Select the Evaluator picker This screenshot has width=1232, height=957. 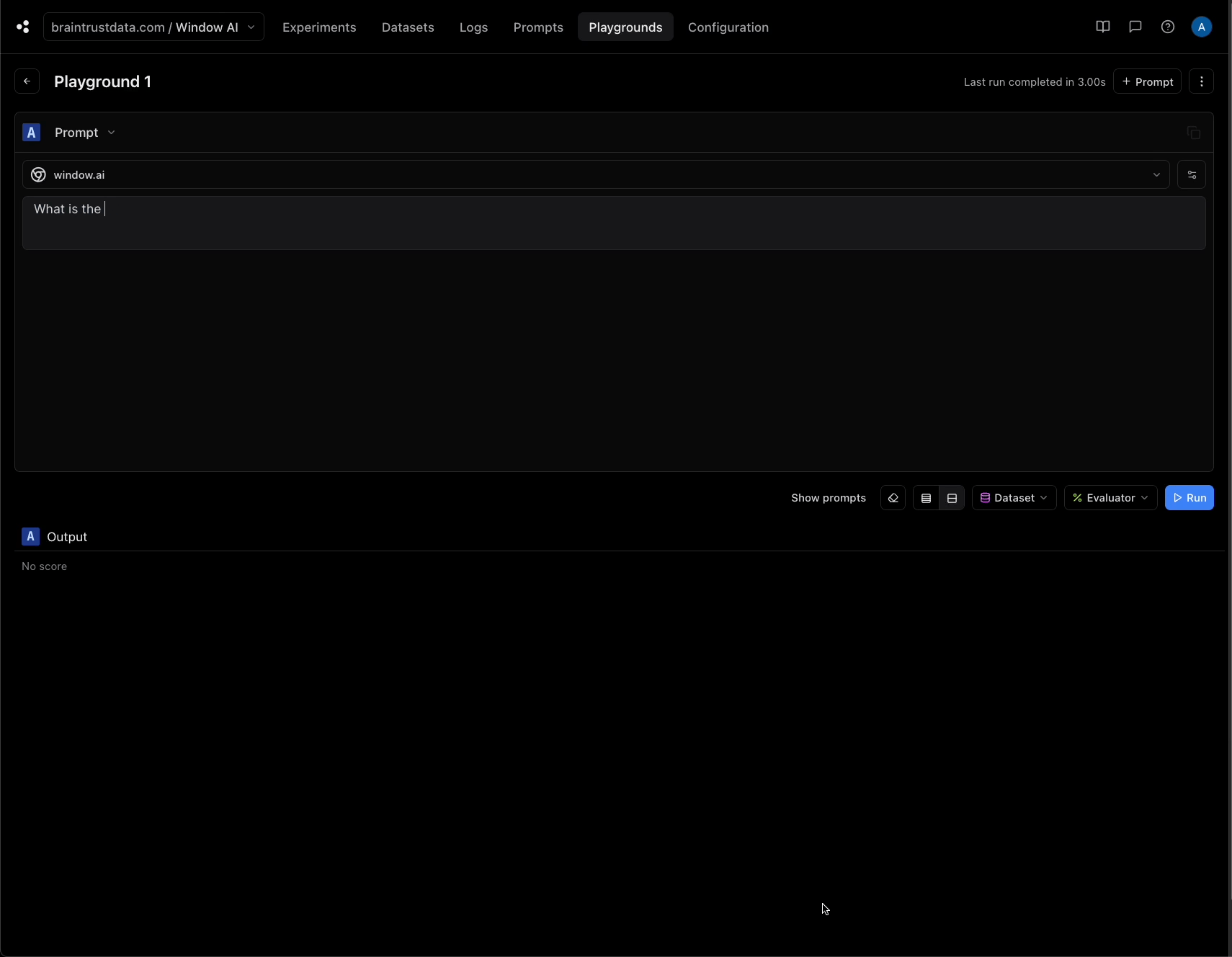[x=1110, y=498]
